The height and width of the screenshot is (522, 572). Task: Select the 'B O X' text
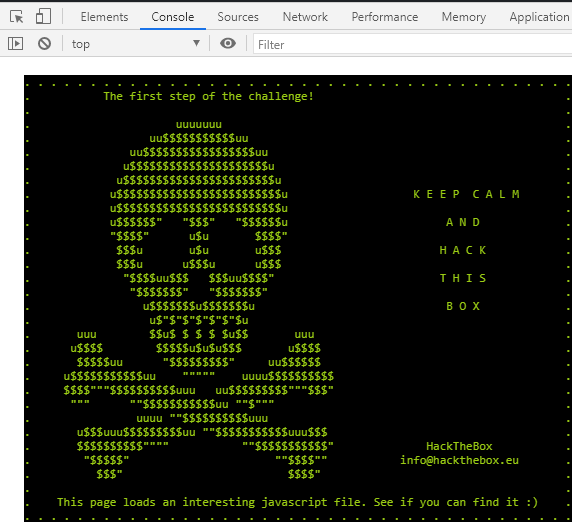coord(463,306)
